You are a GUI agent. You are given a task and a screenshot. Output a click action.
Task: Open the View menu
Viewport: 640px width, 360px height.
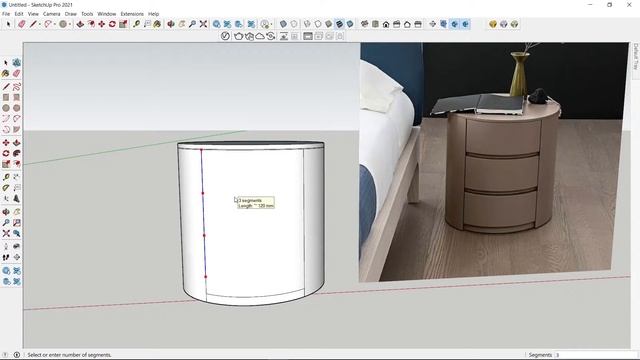[x=33, y=14]
